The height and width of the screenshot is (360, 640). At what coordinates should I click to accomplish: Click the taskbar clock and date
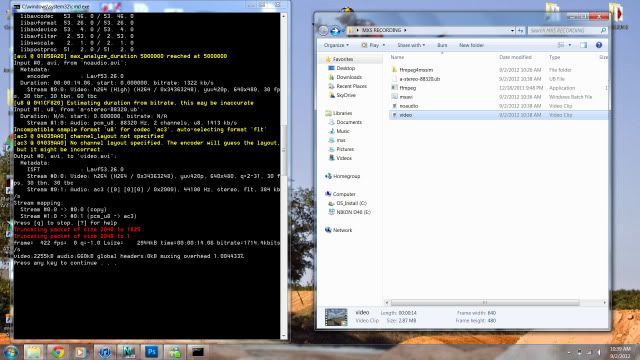[x=620, y=352]
